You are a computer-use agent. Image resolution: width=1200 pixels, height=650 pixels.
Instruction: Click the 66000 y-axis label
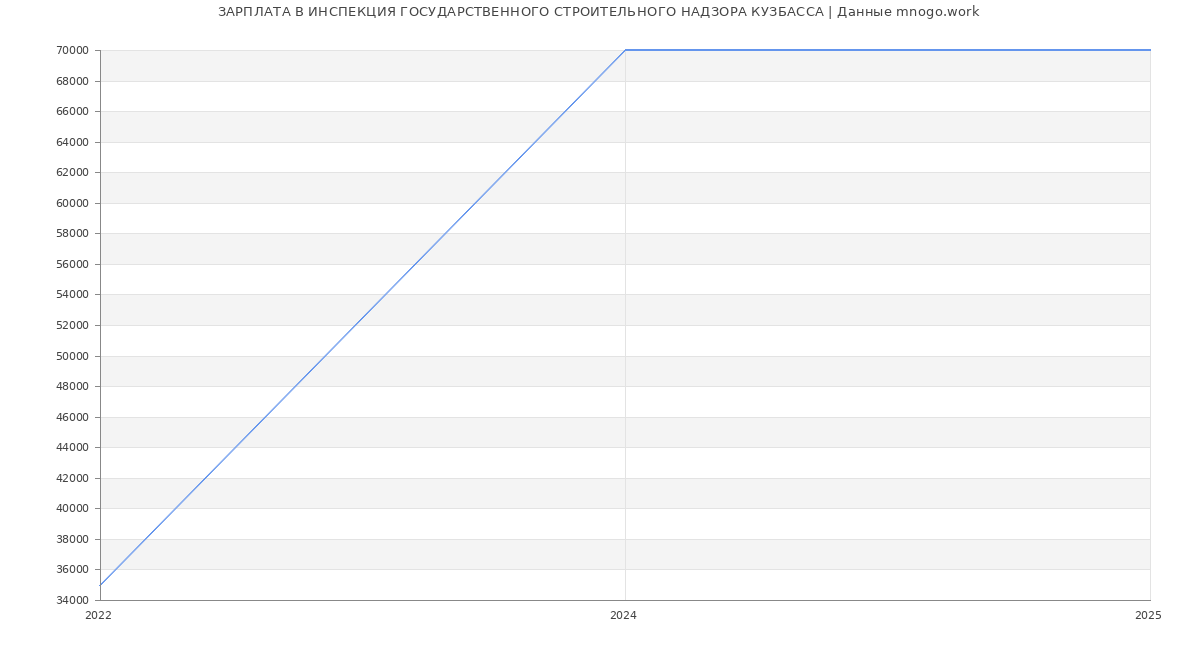pos(72,111)
